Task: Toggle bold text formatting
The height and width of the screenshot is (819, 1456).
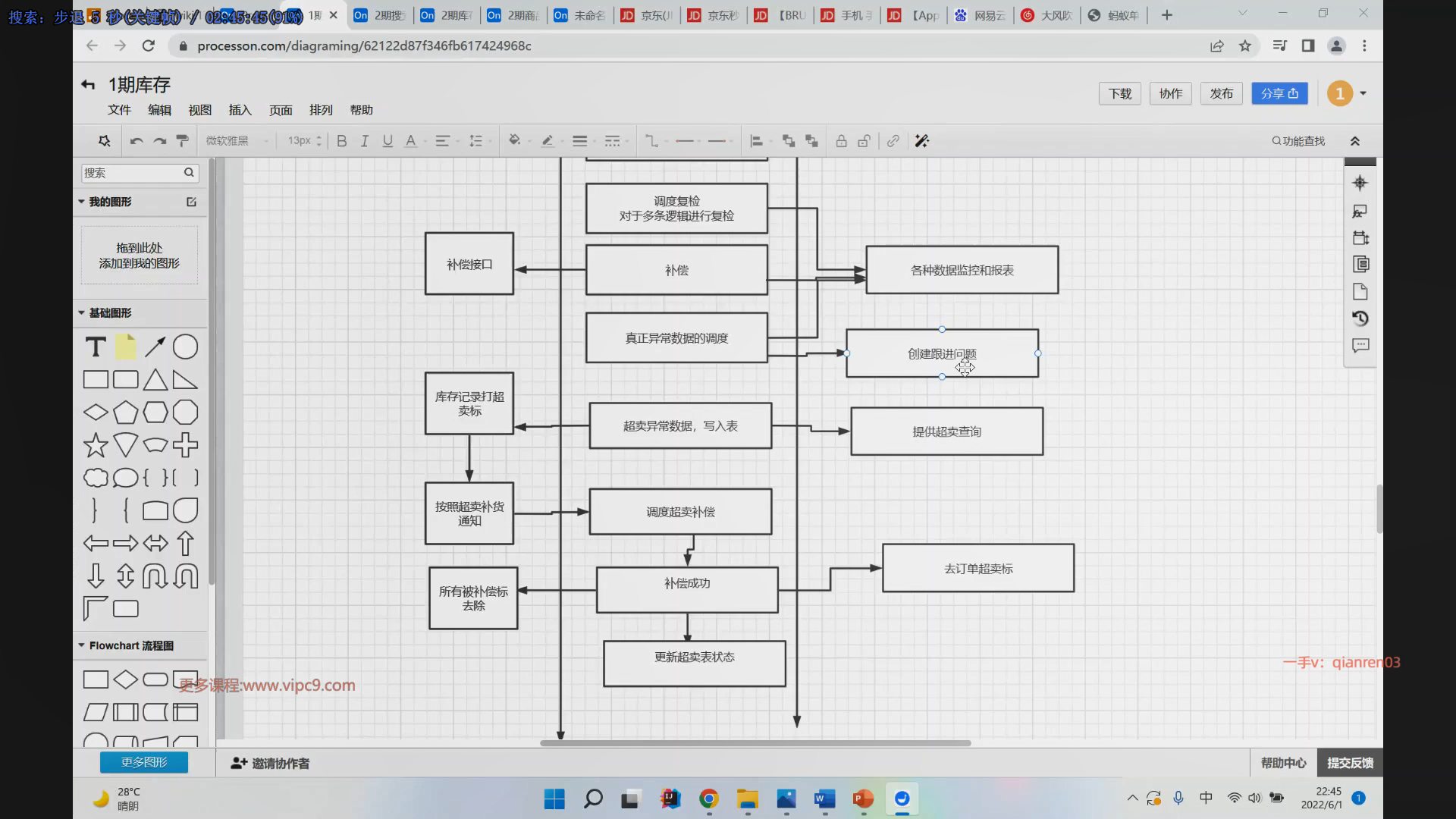Action: tap(342, 141)
